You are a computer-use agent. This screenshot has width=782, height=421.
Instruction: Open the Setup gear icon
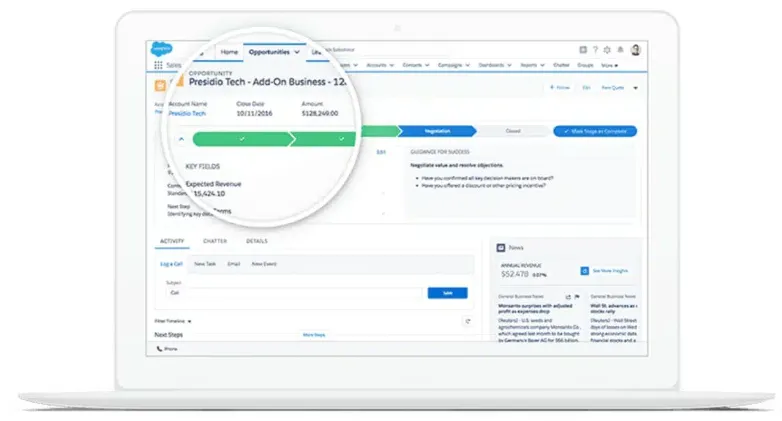(x=607, y=50)
